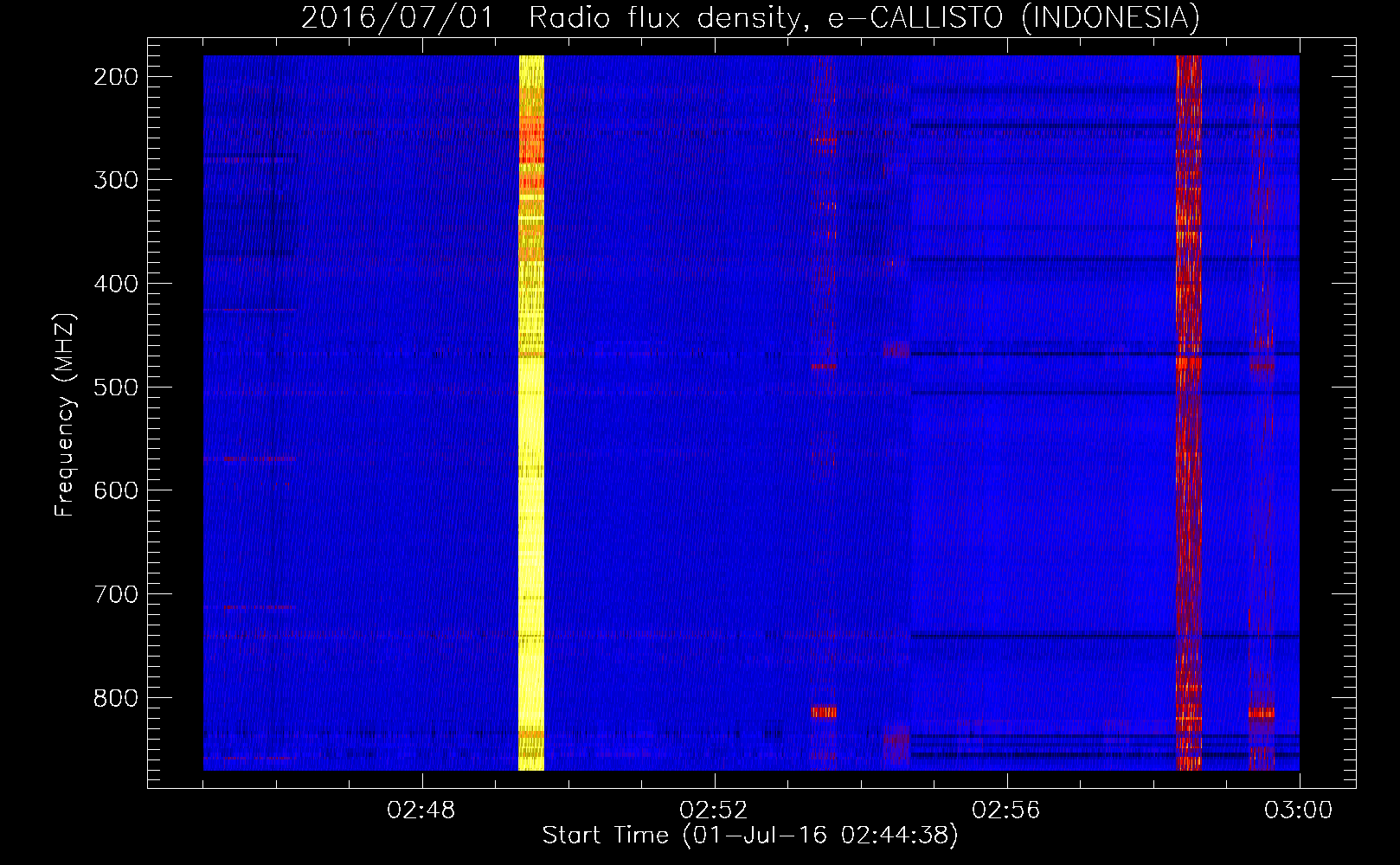Click the 600 frequency tick label
The image size is (1400, 865).
(116, 490)
